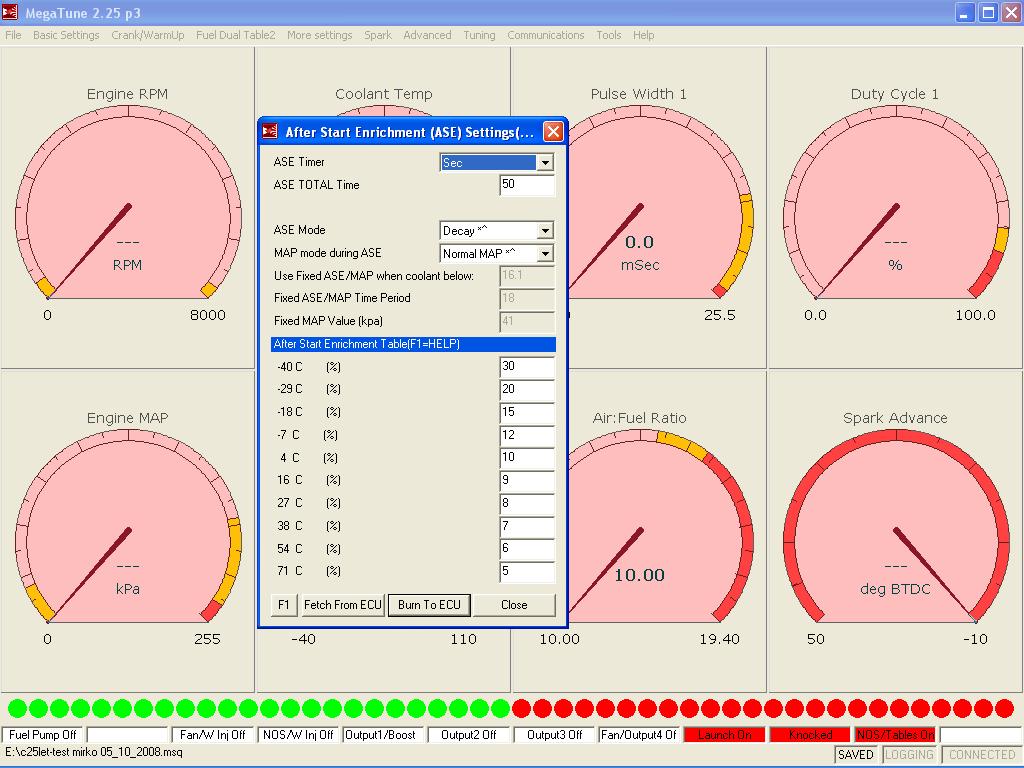Click the red NOS/Tables On indicator
This screenshot has width=1024, height=768.
(895, 735)
